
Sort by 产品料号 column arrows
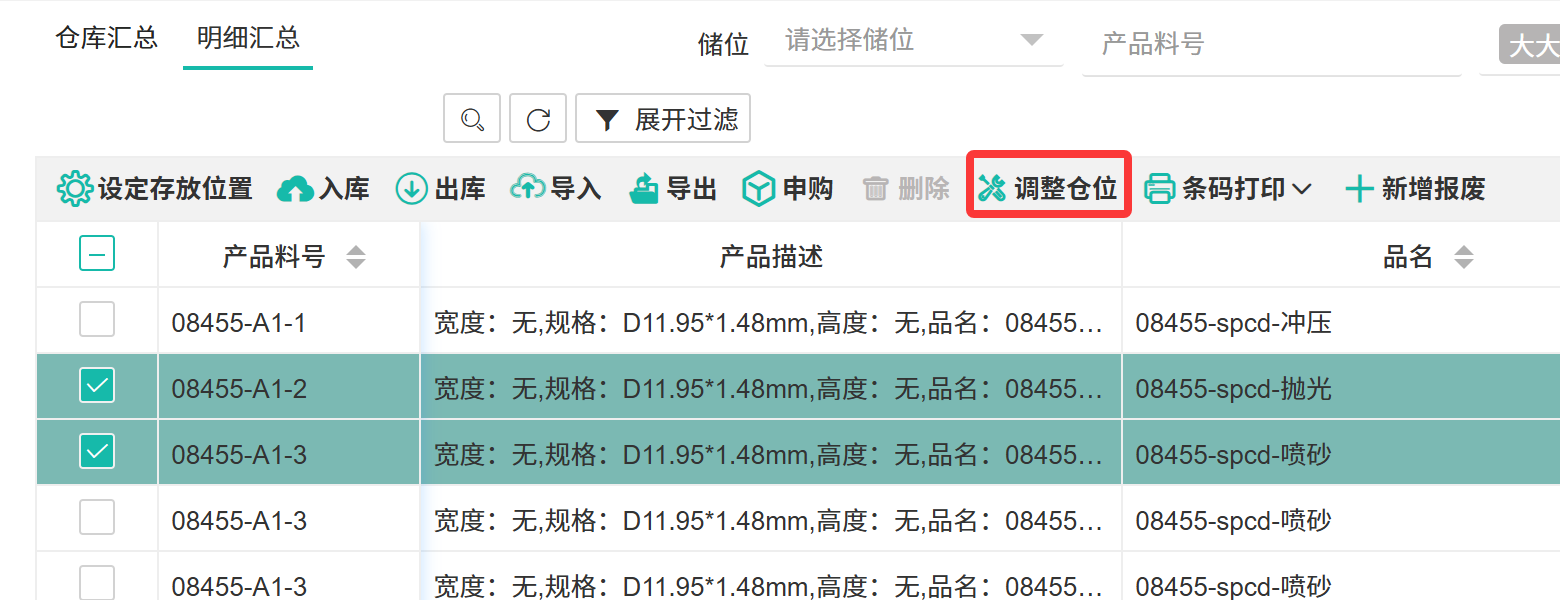coord(356,258)
